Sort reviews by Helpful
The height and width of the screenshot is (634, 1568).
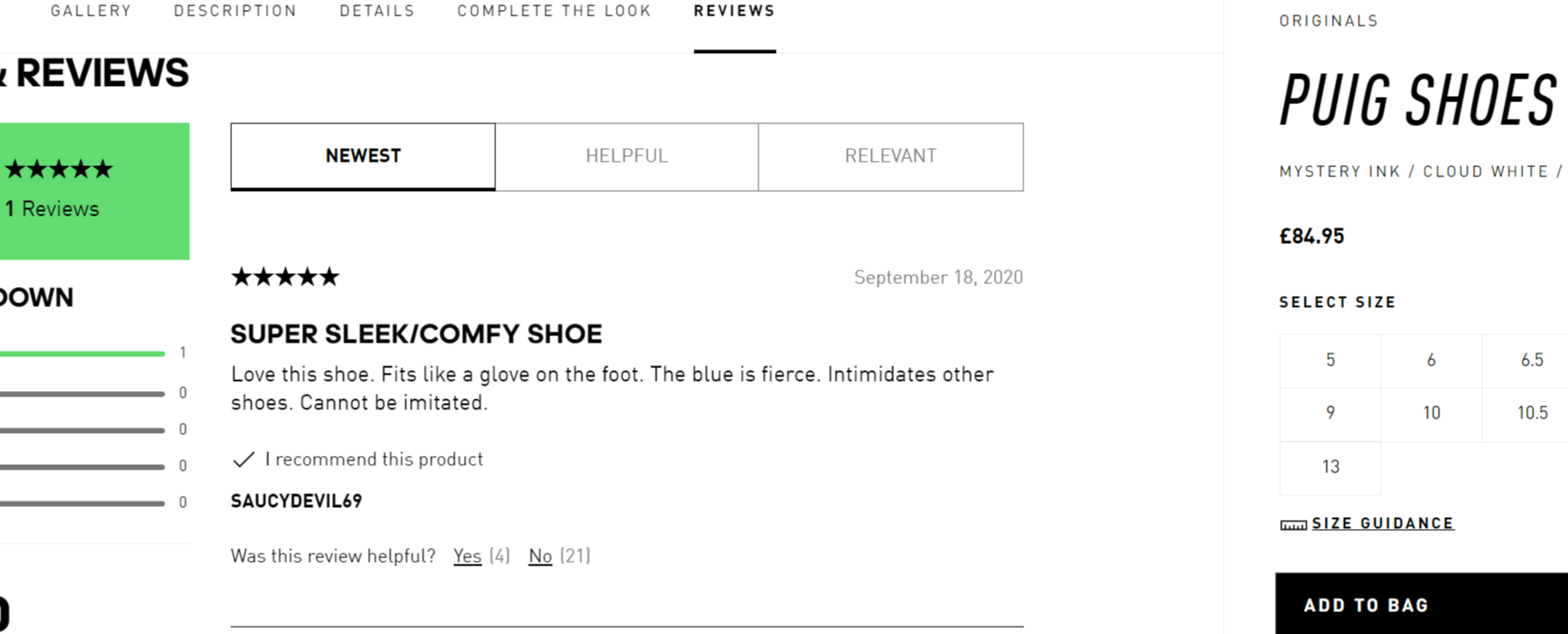tap(627, 156)
